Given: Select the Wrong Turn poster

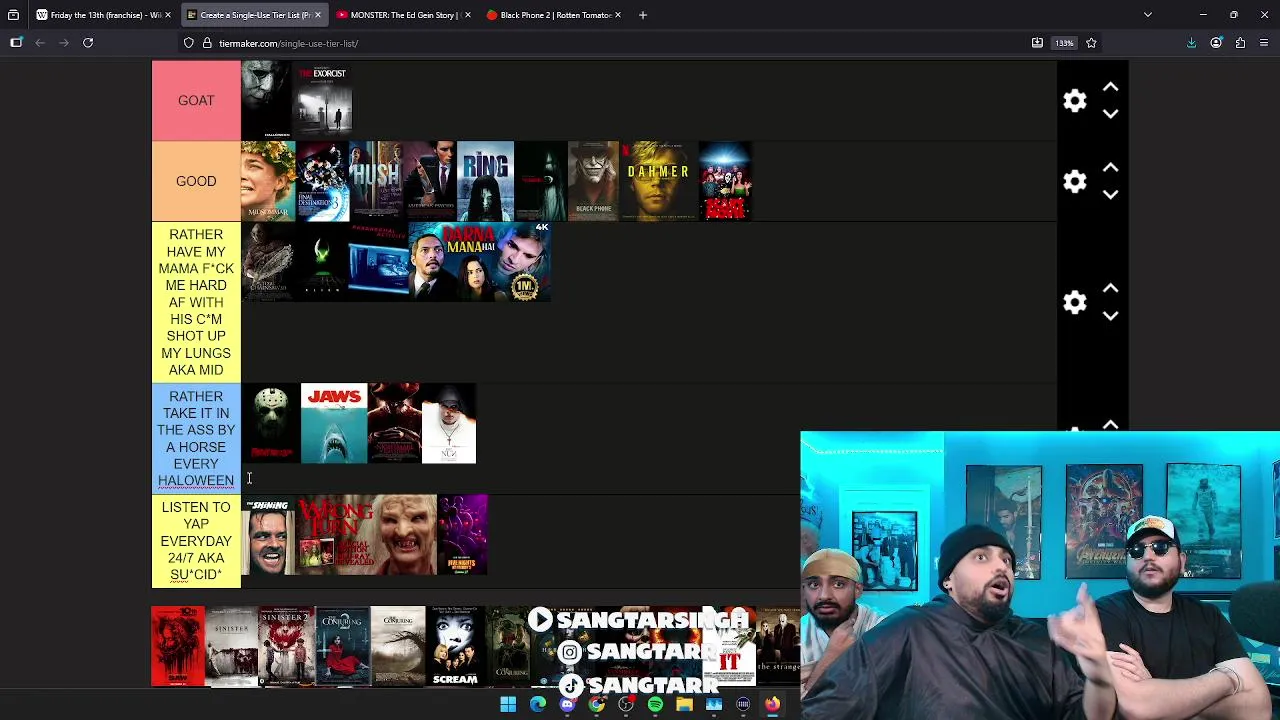Looking at the screenshot, I should click(x=366, y=535).
